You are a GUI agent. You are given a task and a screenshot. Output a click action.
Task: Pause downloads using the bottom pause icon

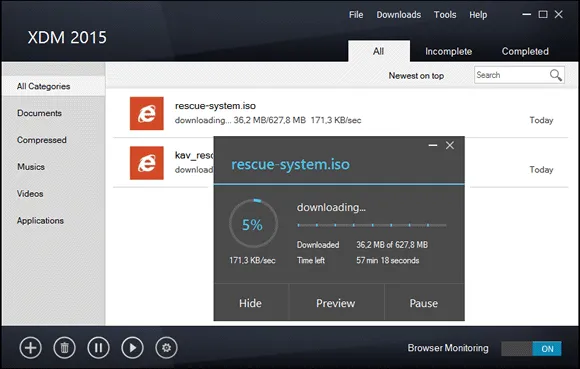[x=98, y=348]
